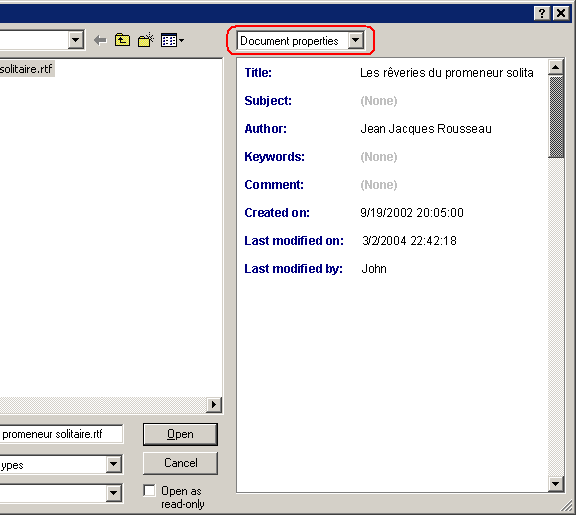Viewport: 576px width, 515px height.
Task: Create a new folder with the sparkle folder icon
Action: coord(146,40)
